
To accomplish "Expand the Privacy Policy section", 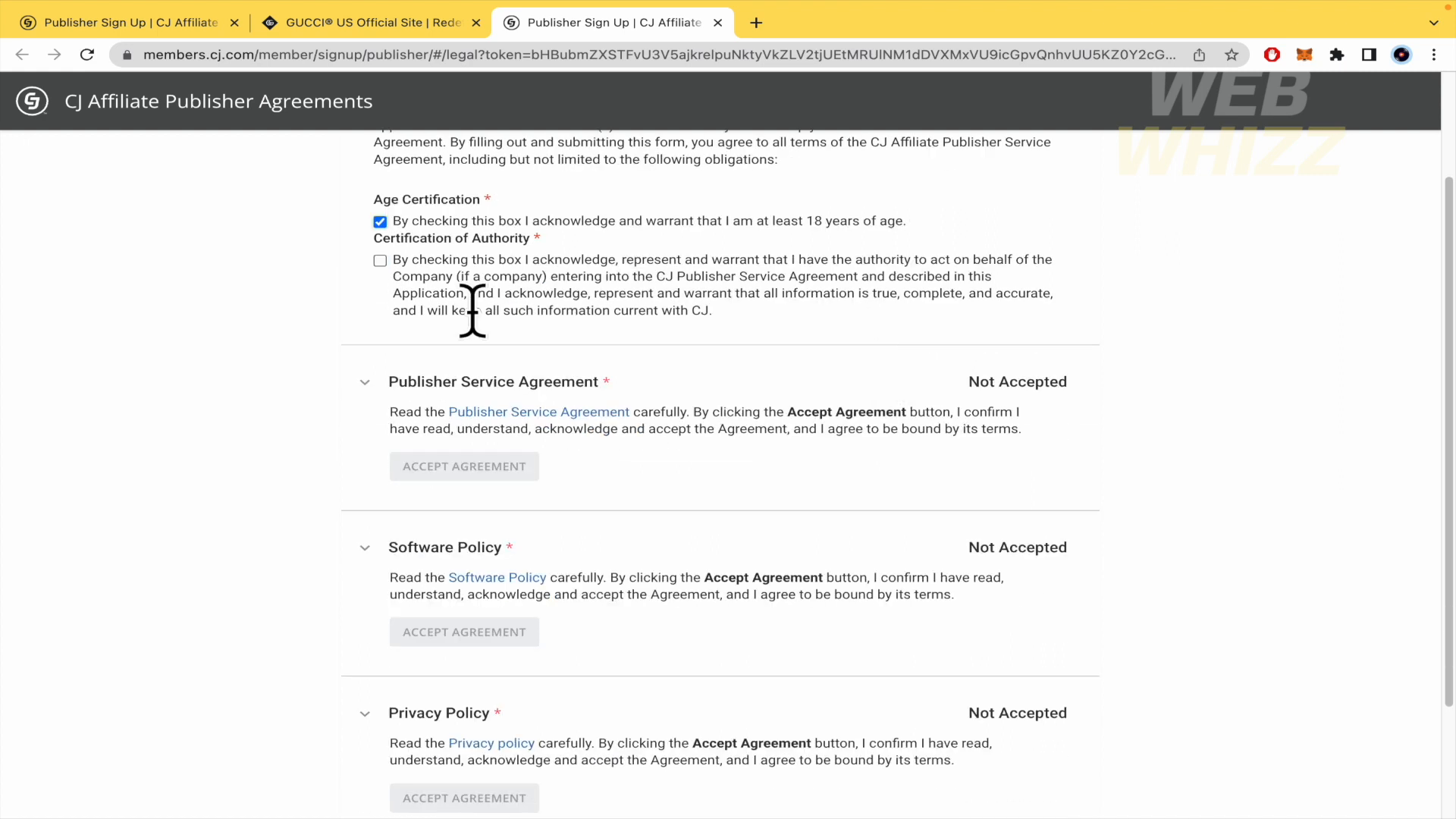I will pos(364,712).
